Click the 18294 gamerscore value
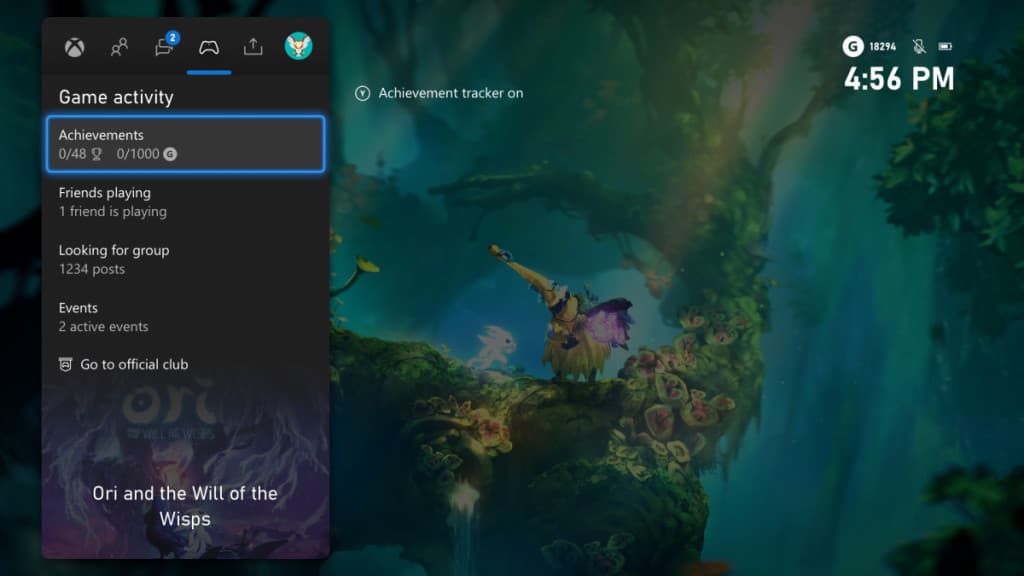This screenshot has height=576, width=1024. click(883, 46)
